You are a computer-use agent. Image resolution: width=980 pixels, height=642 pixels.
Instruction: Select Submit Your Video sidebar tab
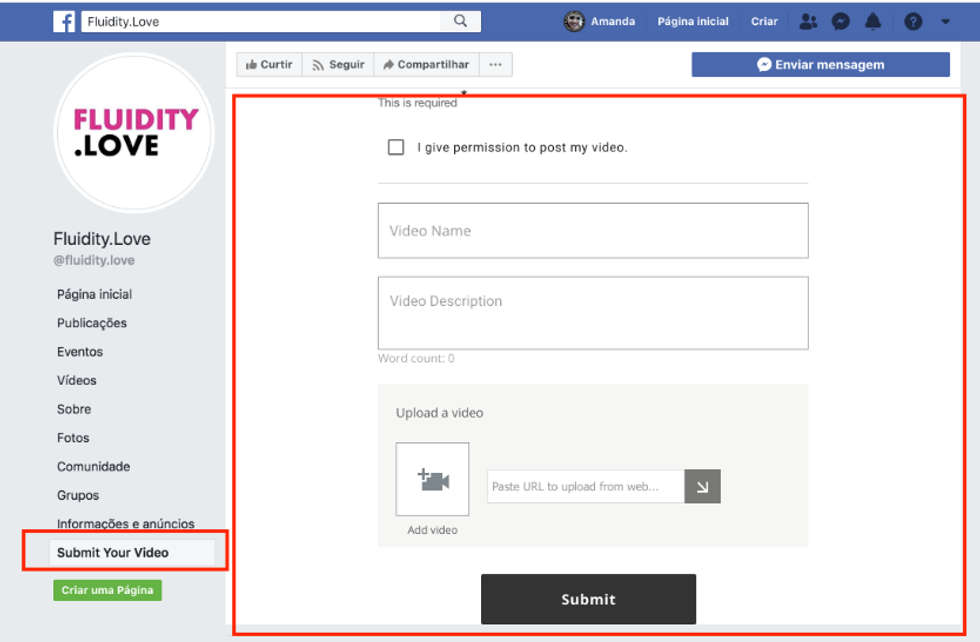pyautogui.click(x=113, y=552)
